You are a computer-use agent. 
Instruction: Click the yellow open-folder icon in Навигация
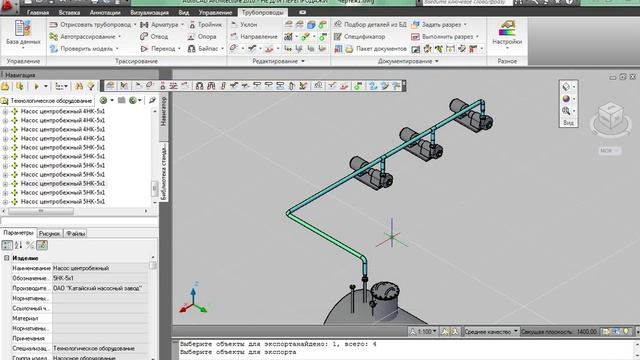[x=5, y=86]
